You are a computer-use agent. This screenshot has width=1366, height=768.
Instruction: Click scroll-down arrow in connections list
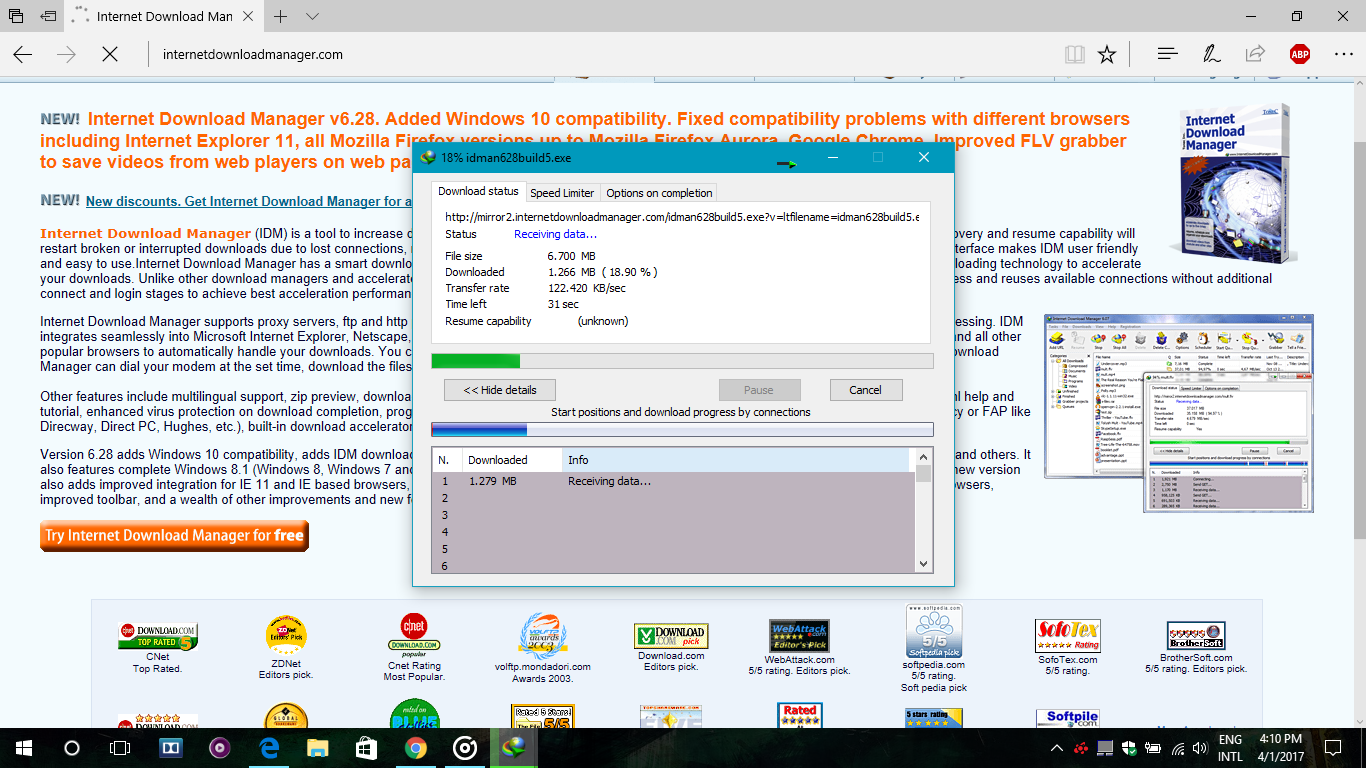[923, 565]
